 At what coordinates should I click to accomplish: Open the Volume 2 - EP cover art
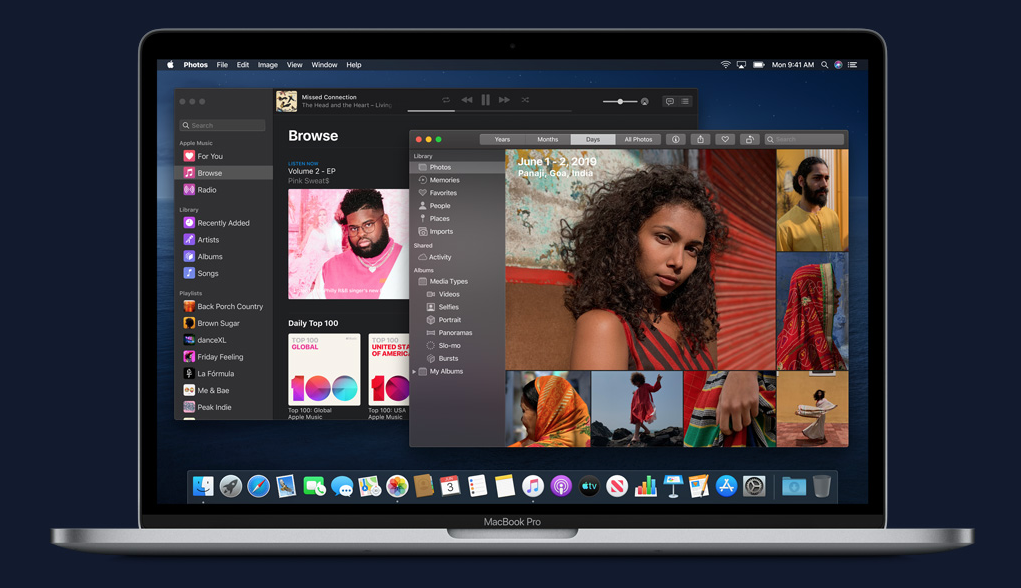[x=348, y=244]
